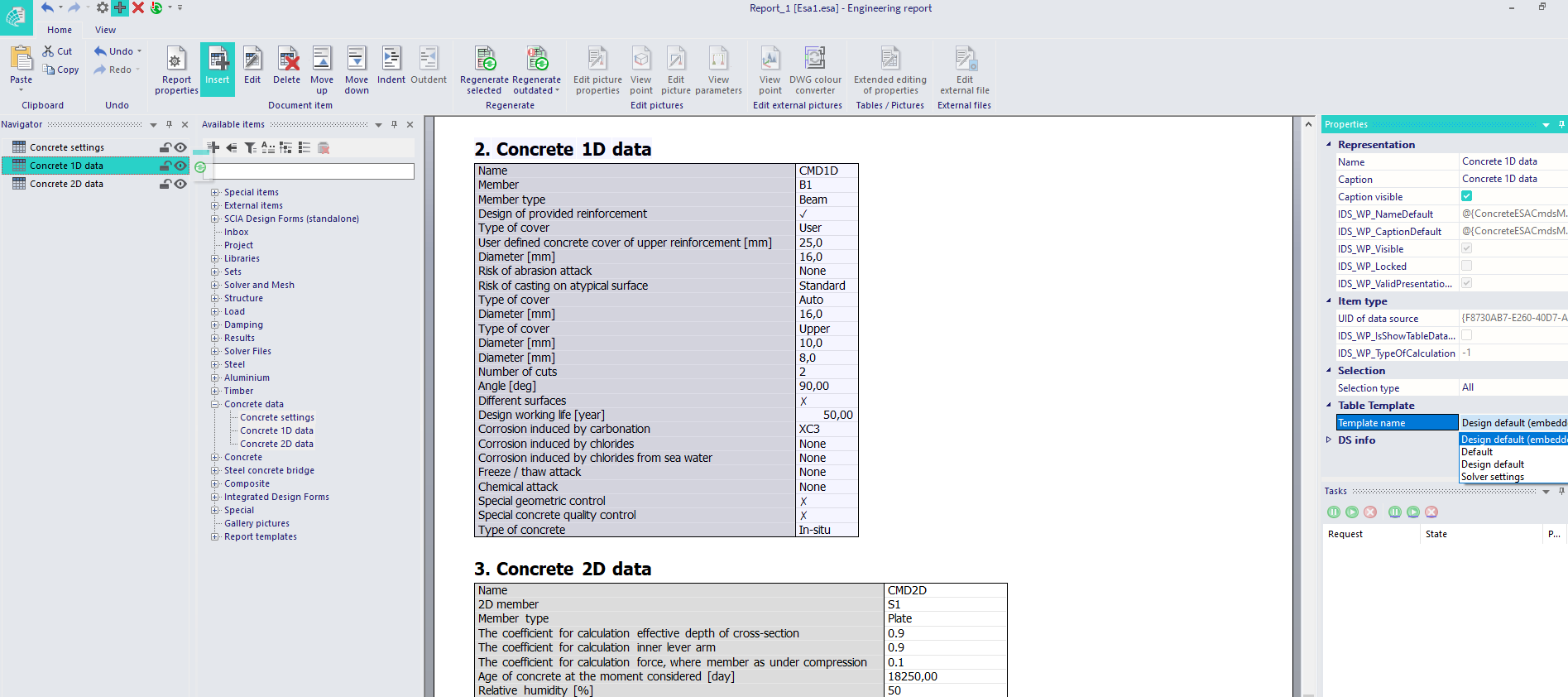Toggle lock icon for Concrete settings
1568x697 pixels.
(165, 147)
